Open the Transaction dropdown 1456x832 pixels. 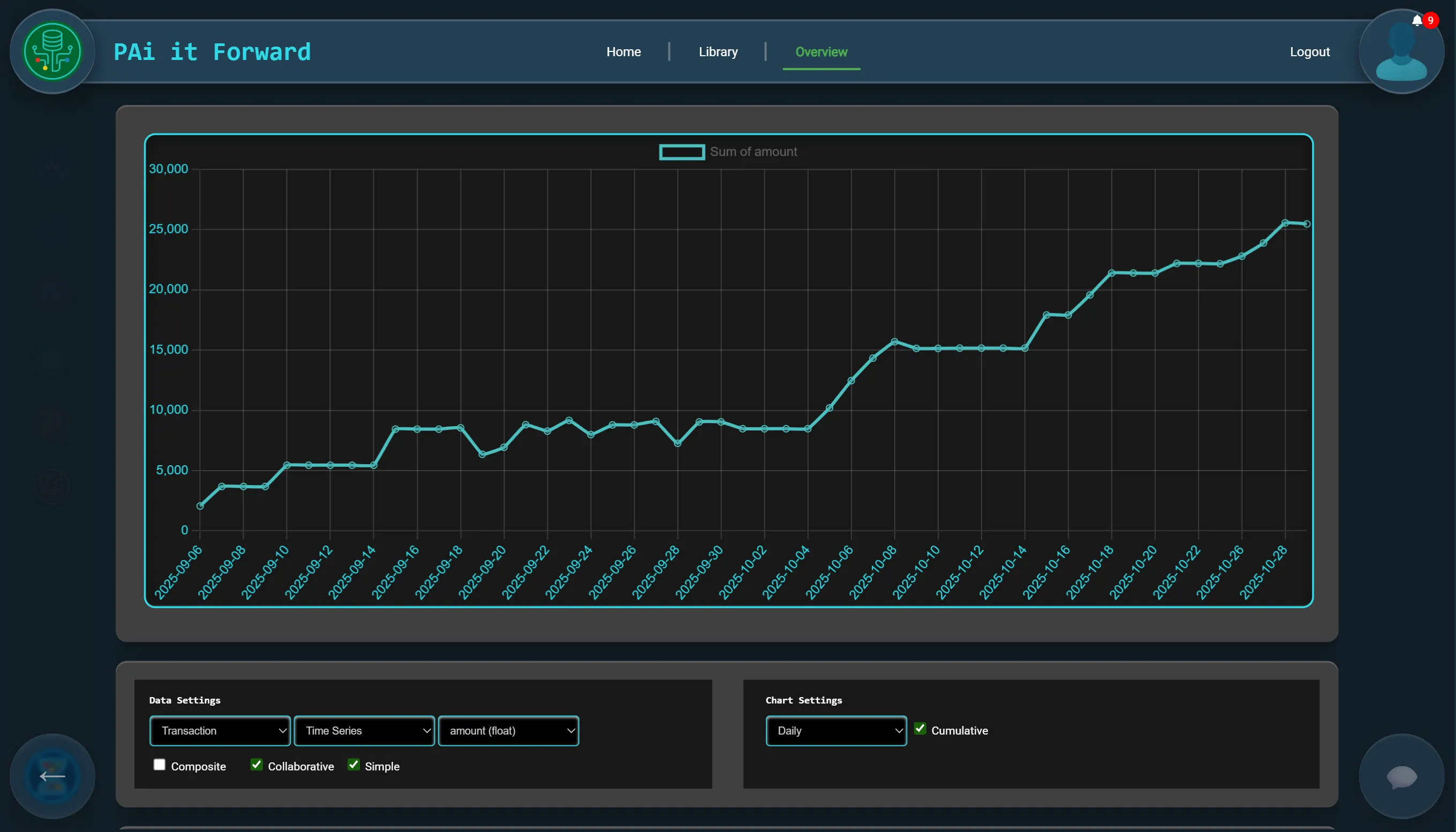click(x=220, y=731)
